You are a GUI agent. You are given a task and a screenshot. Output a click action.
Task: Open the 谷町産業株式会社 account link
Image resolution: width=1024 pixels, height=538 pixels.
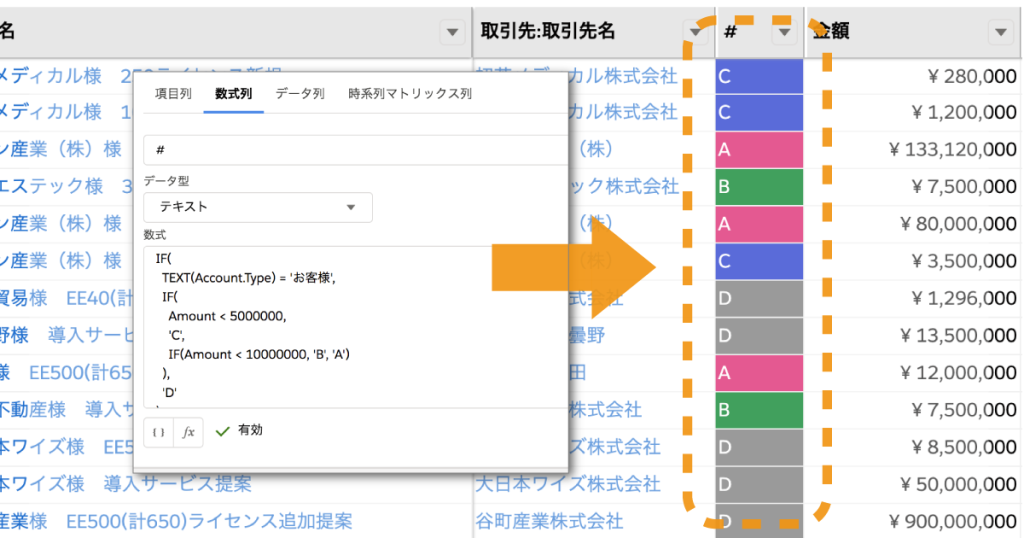click(549, 521)
